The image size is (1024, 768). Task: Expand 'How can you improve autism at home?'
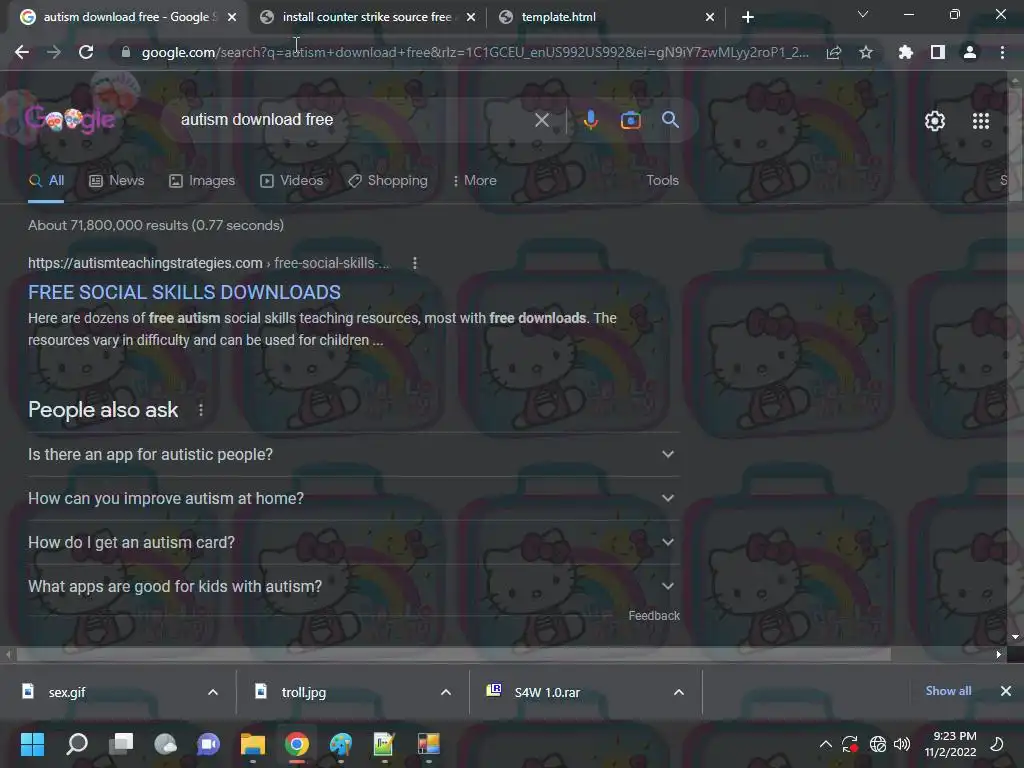click(353, 498)
